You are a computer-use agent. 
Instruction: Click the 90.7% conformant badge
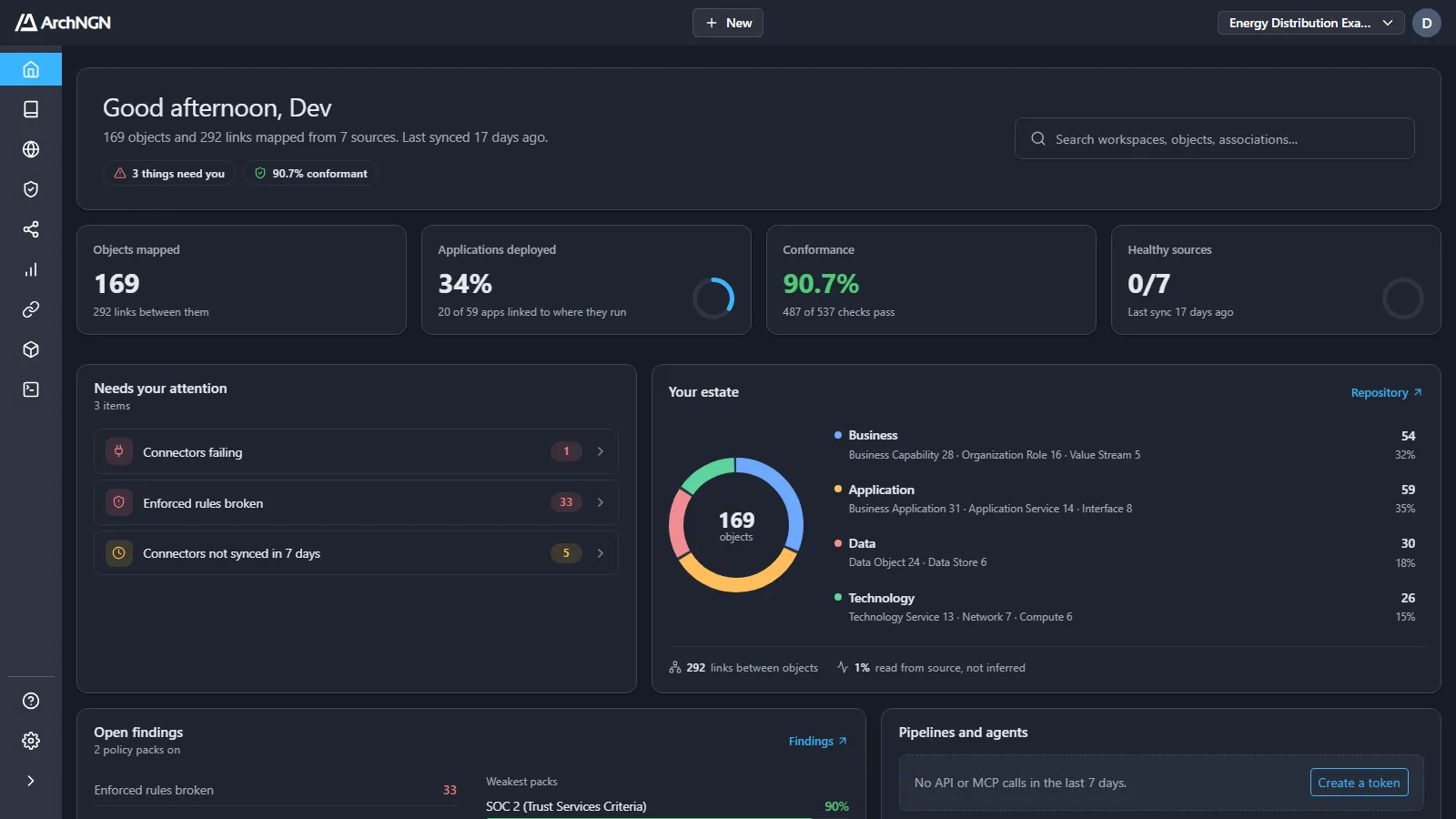(x=310, y=174)
